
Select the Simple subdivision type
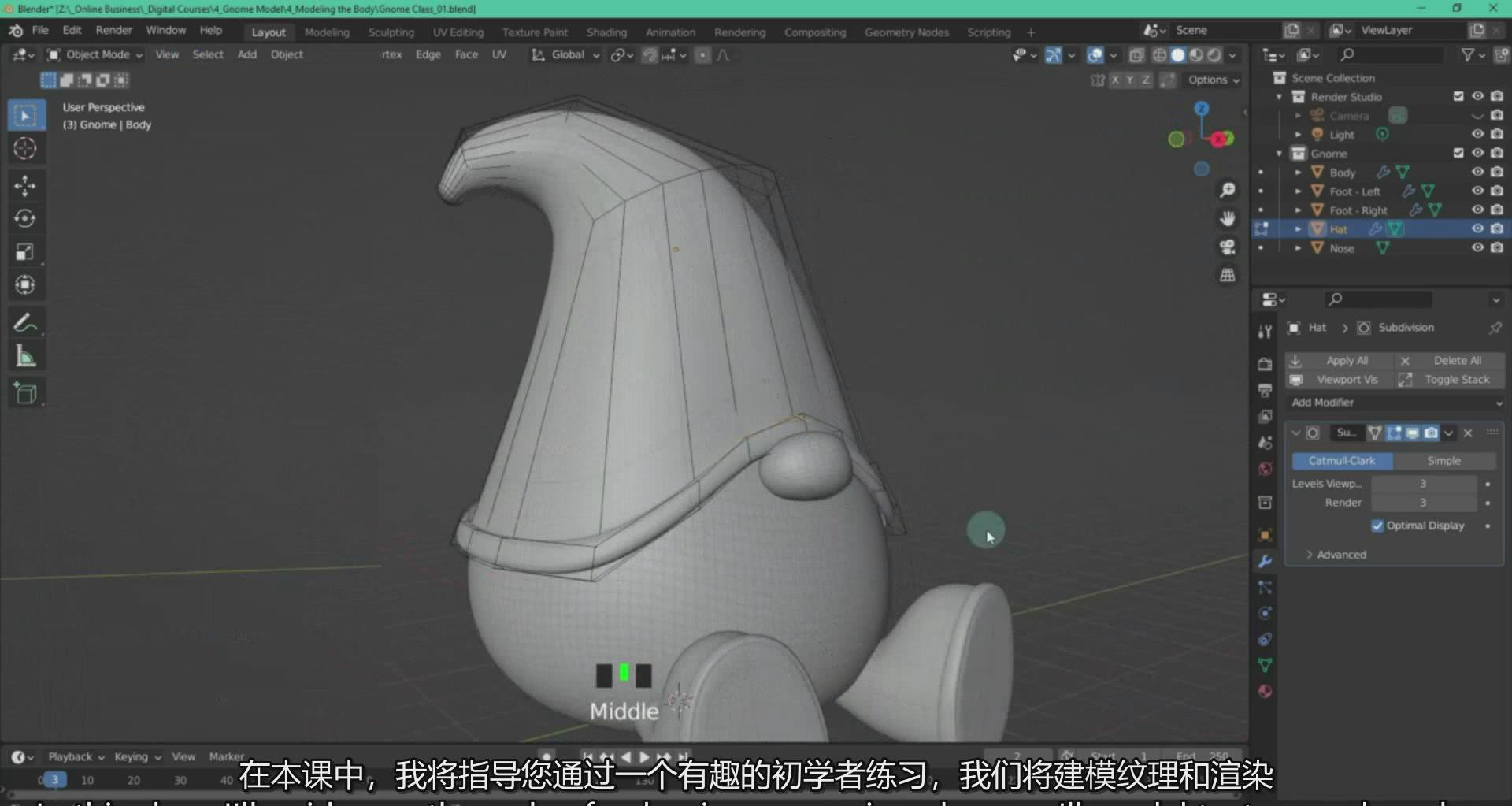tap(1444, 461)
